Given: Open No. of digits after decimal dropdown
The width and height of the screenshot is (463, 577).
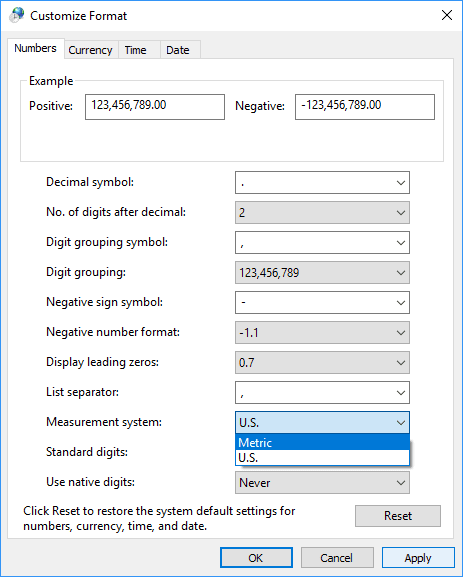Looking at the screenshot, I should (322, 212).
